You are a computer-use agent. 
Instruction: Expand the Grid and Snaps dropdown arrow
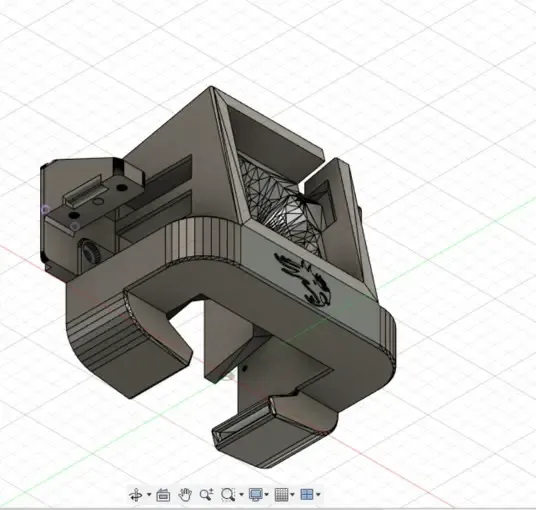click(292, 494)
